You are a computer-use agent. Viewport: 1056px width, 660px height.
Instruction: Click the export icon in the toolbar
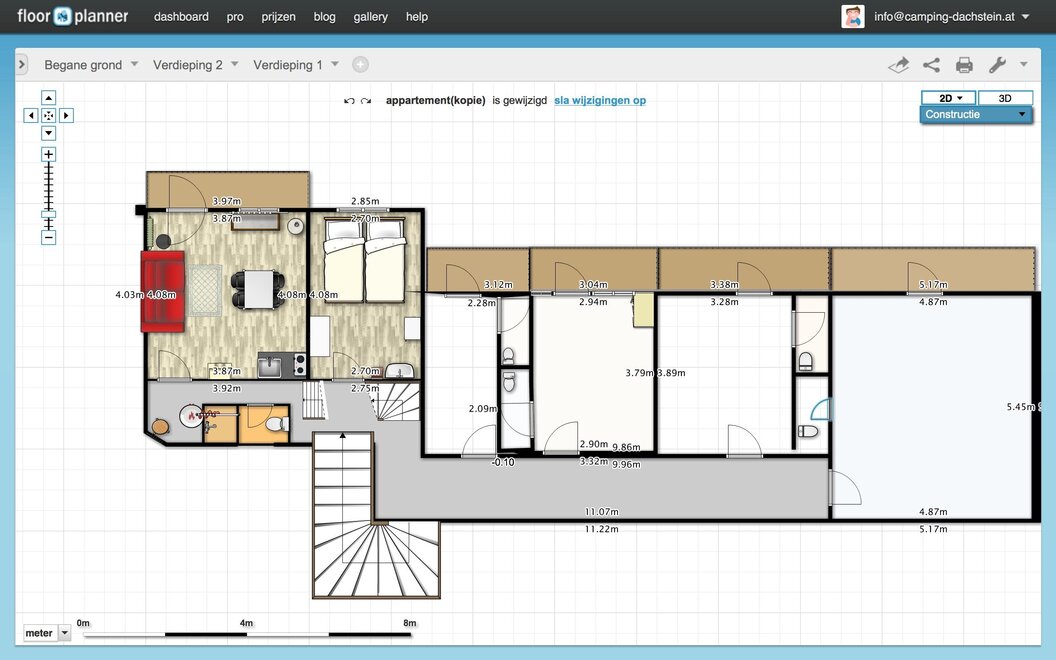tap(898, 65)
